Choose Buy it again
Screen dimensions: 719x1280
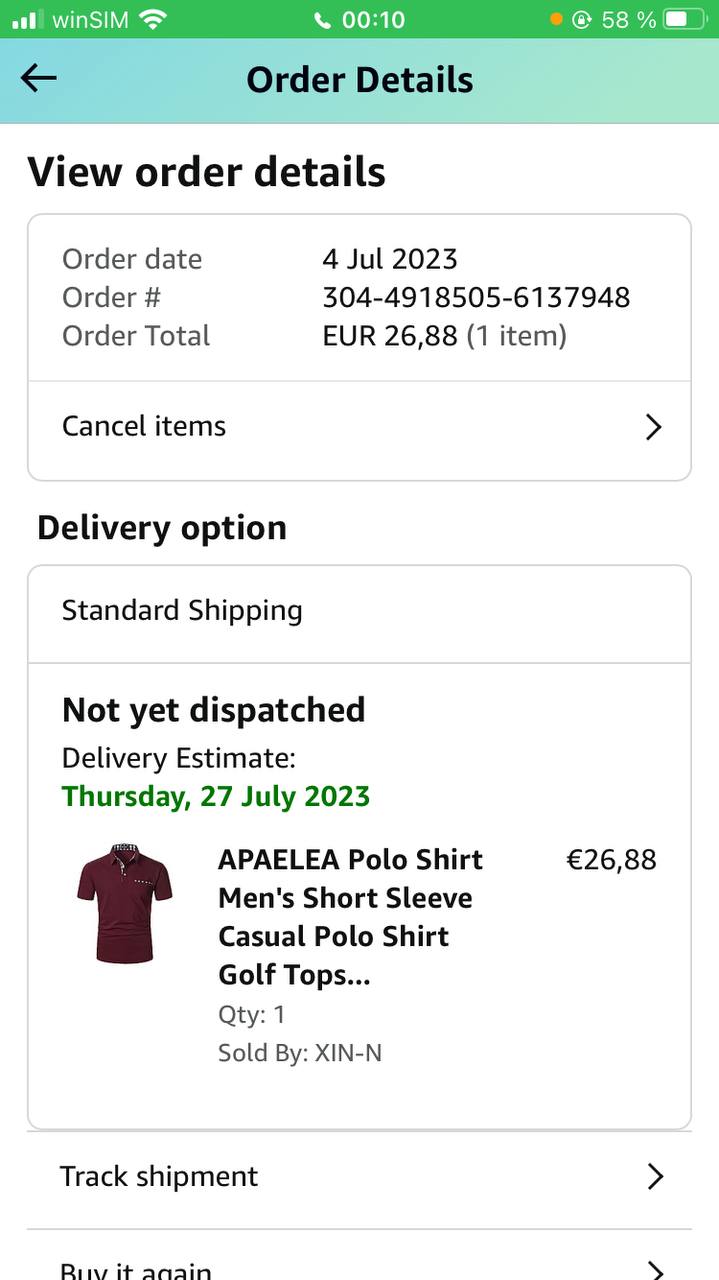click(136, 1270)
